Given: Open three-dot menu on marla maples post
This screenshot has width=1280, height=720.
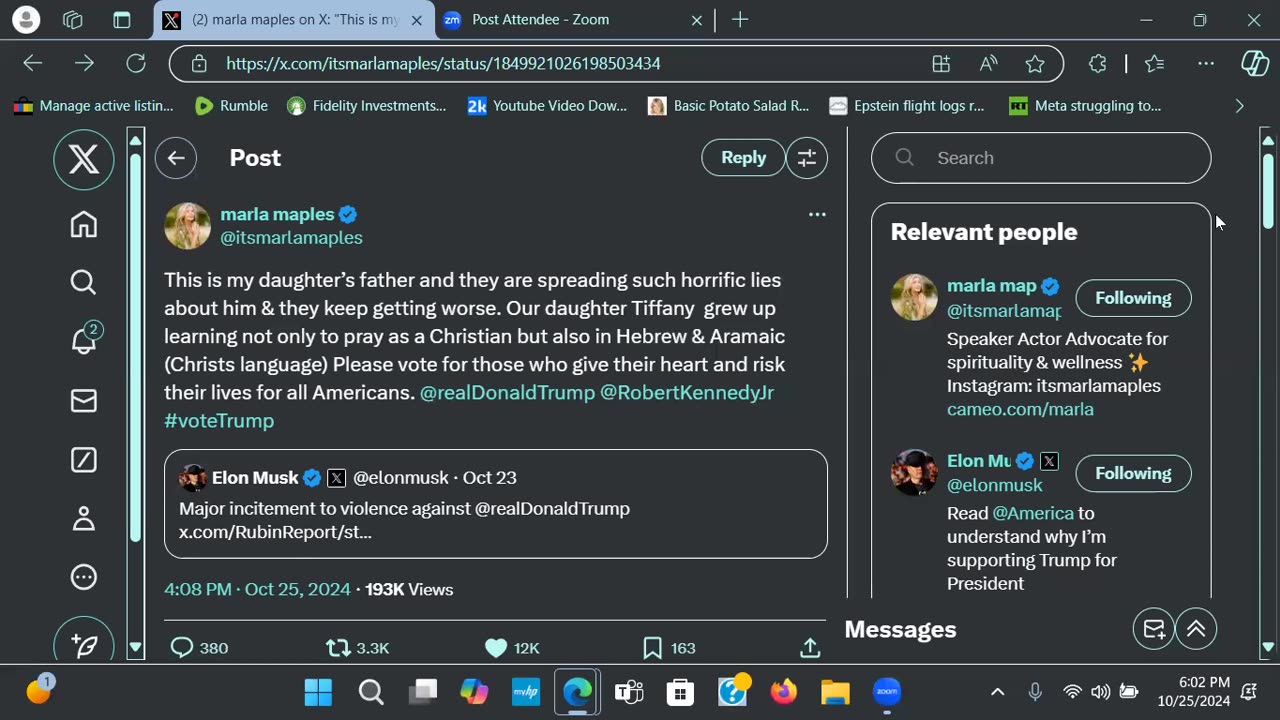Looking at the screenshot, I should [817, 214].
